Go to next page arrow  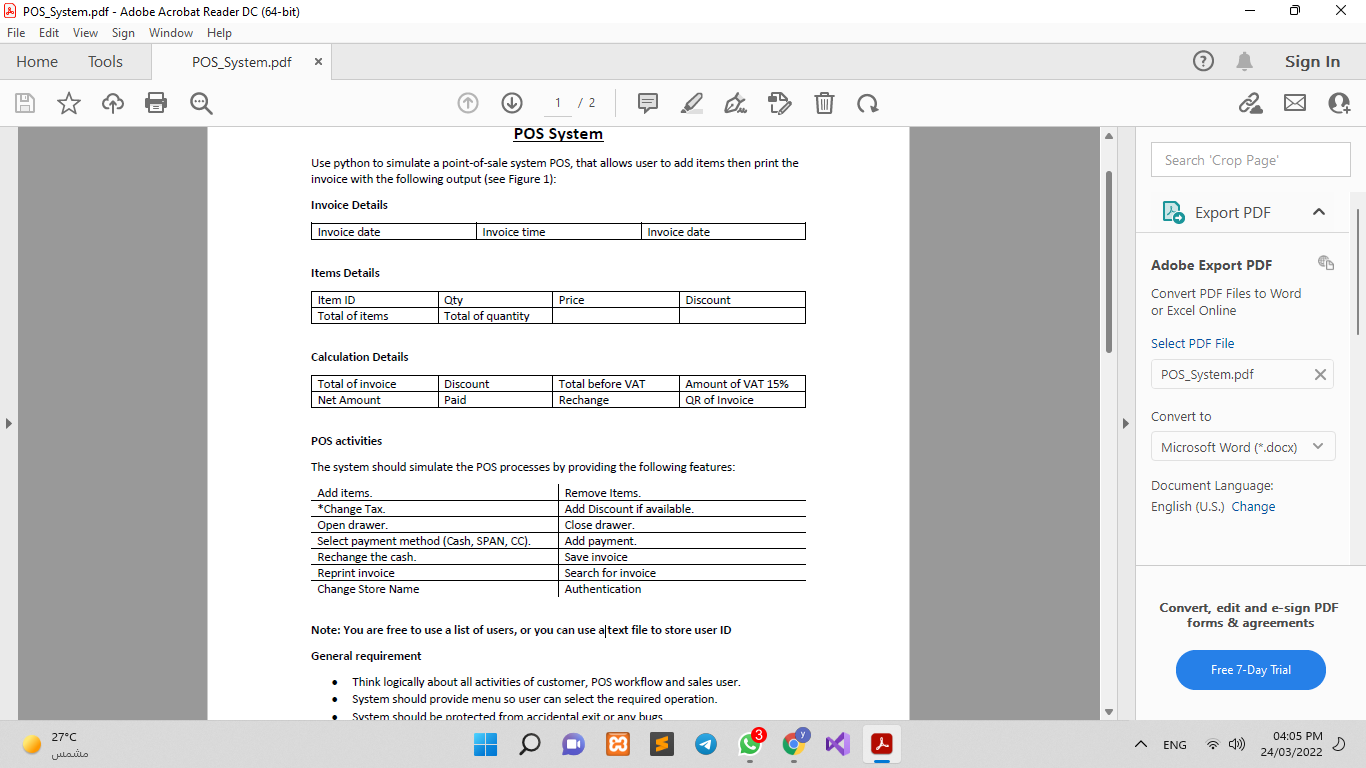coord(512,103)
